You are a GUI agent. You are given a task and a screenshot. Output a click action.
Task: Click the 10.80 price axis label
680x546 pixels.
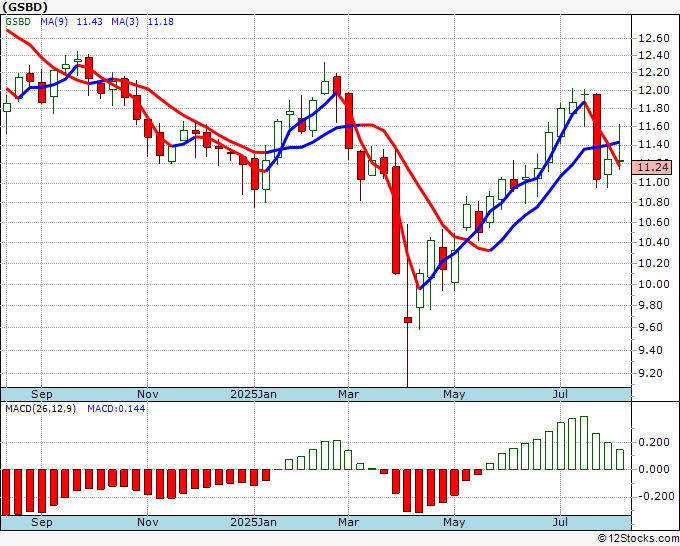coord(654,203)
